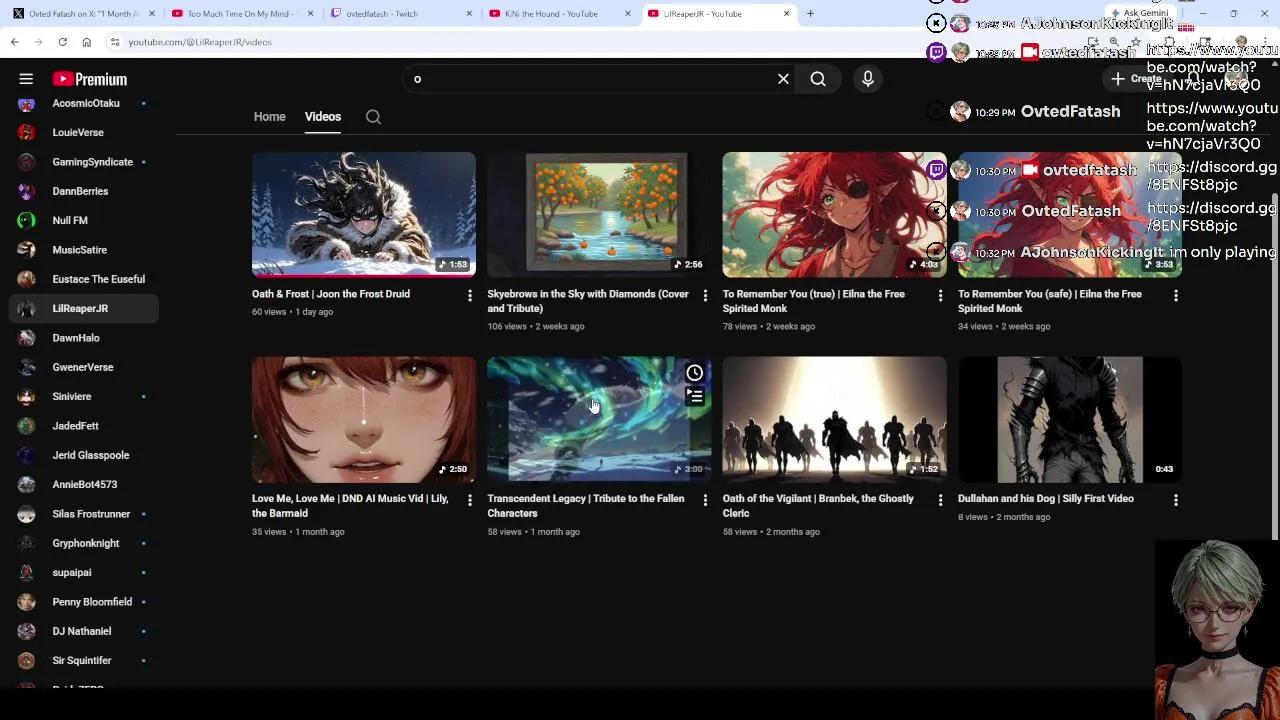Screen dimensions: 1280x720
Task: Click the browser address bar URL
Action: 199,42
